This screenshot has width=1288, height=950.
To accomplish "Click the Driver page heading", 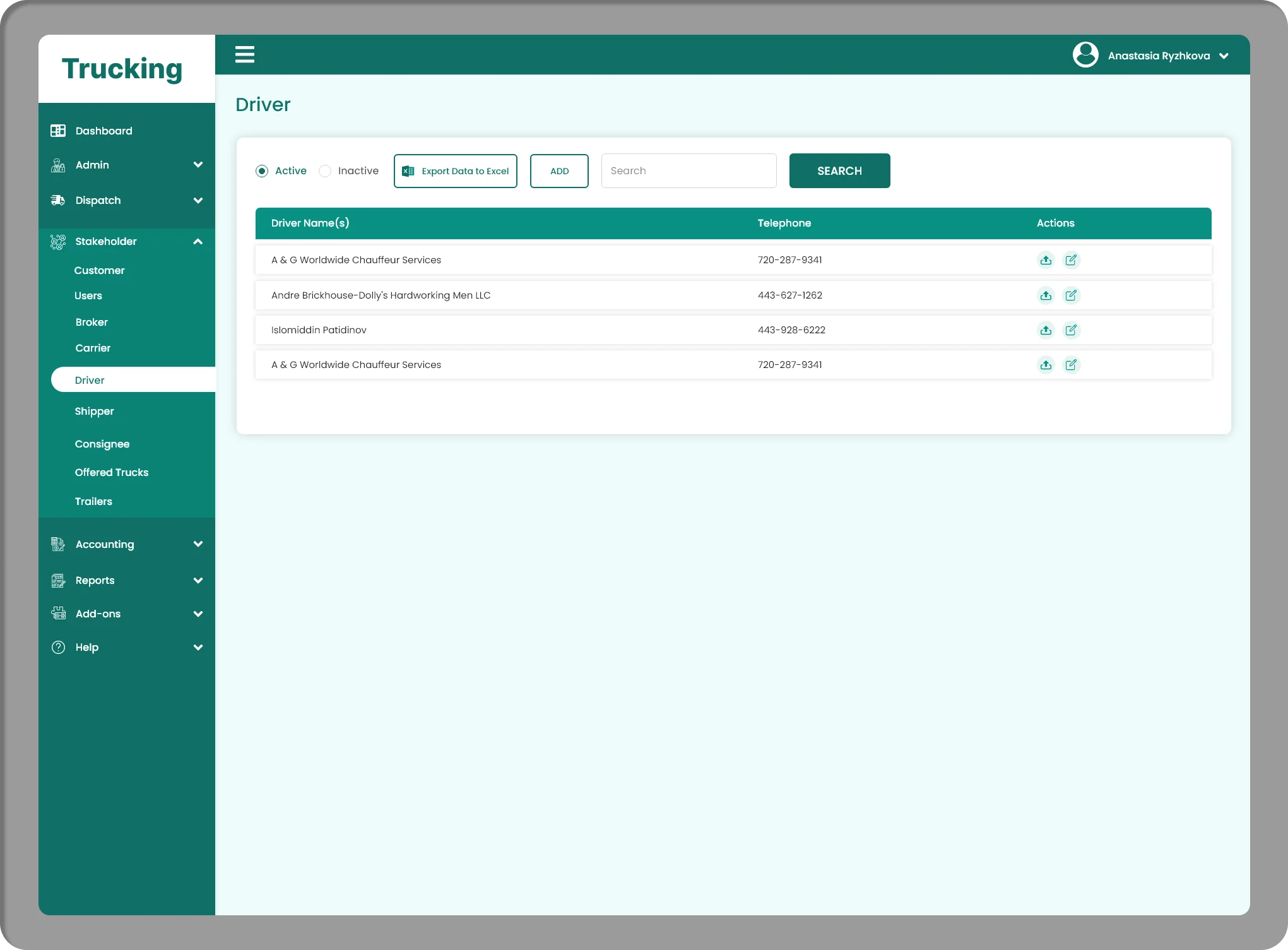I will click(263, 104).
